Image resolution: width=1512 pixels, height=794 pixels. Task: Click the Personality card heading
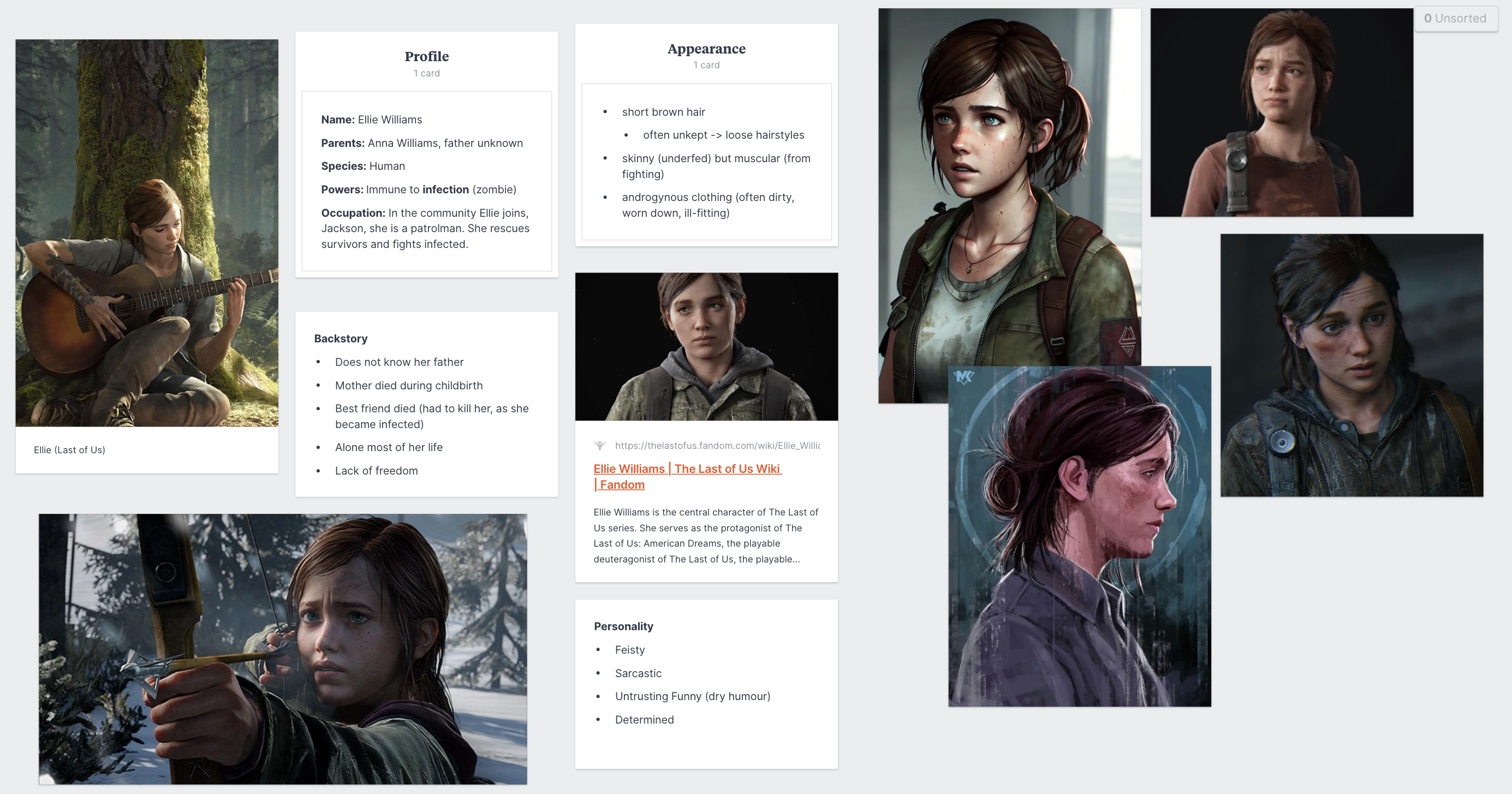coord(623,626)
